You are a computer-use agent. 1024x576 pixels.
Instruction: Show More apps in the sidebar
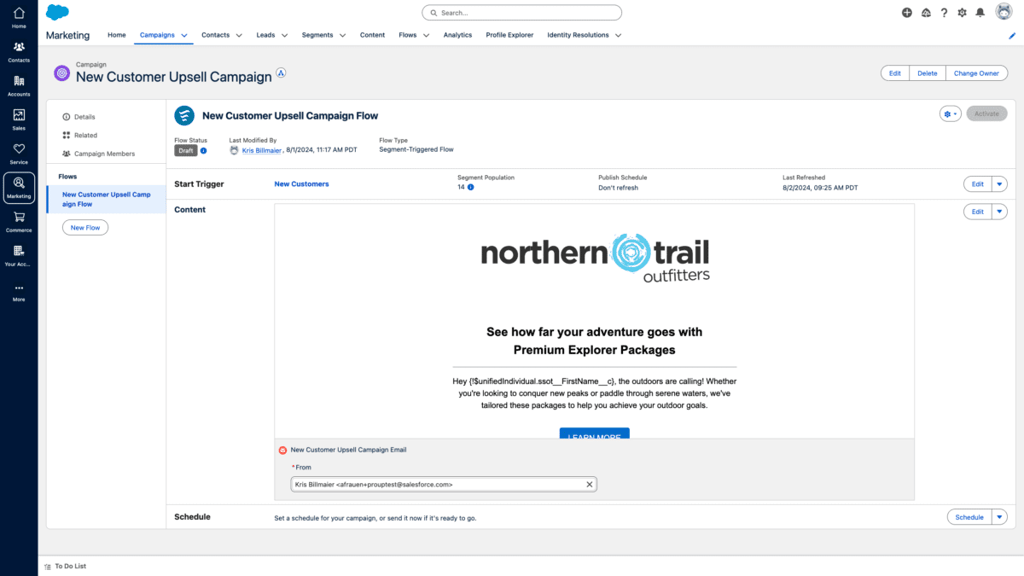[19, 292]
